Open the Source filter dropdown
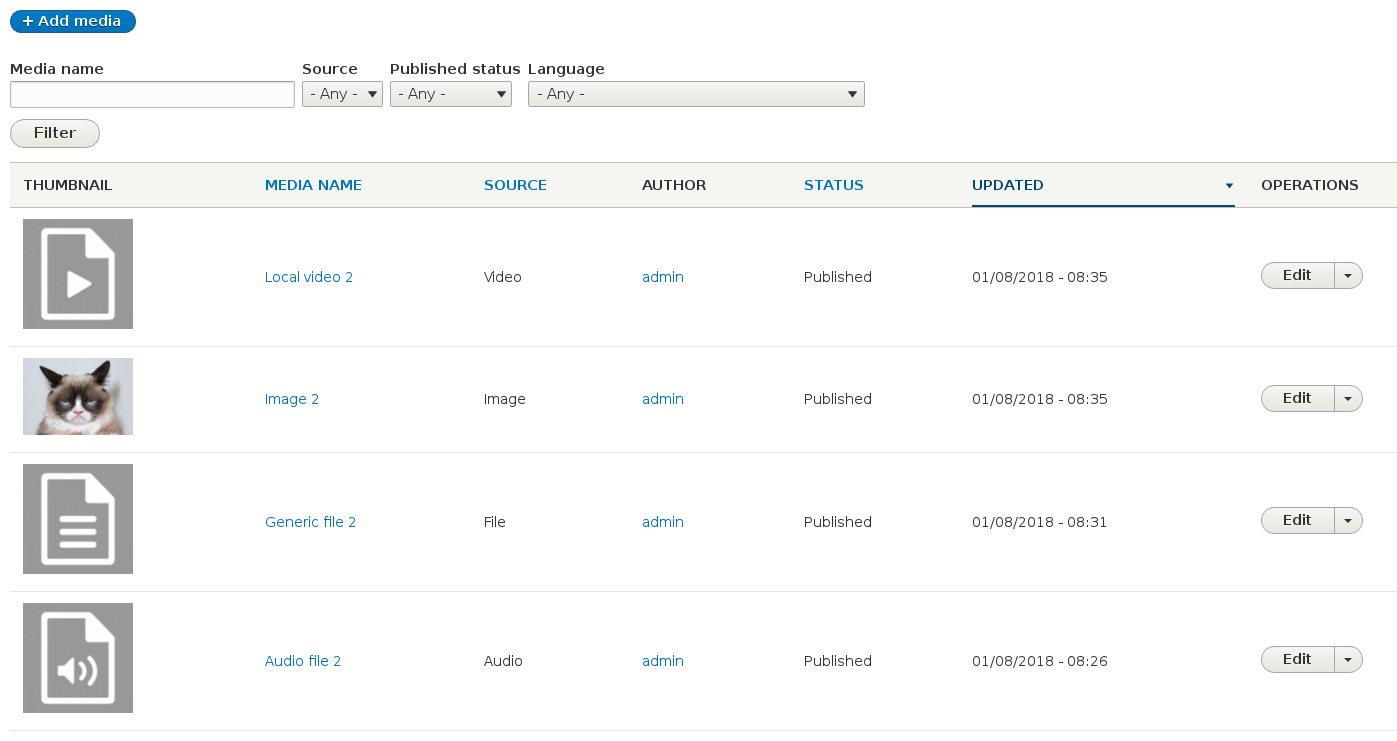This screenshot has width=1397, height=741. point(342,94)
